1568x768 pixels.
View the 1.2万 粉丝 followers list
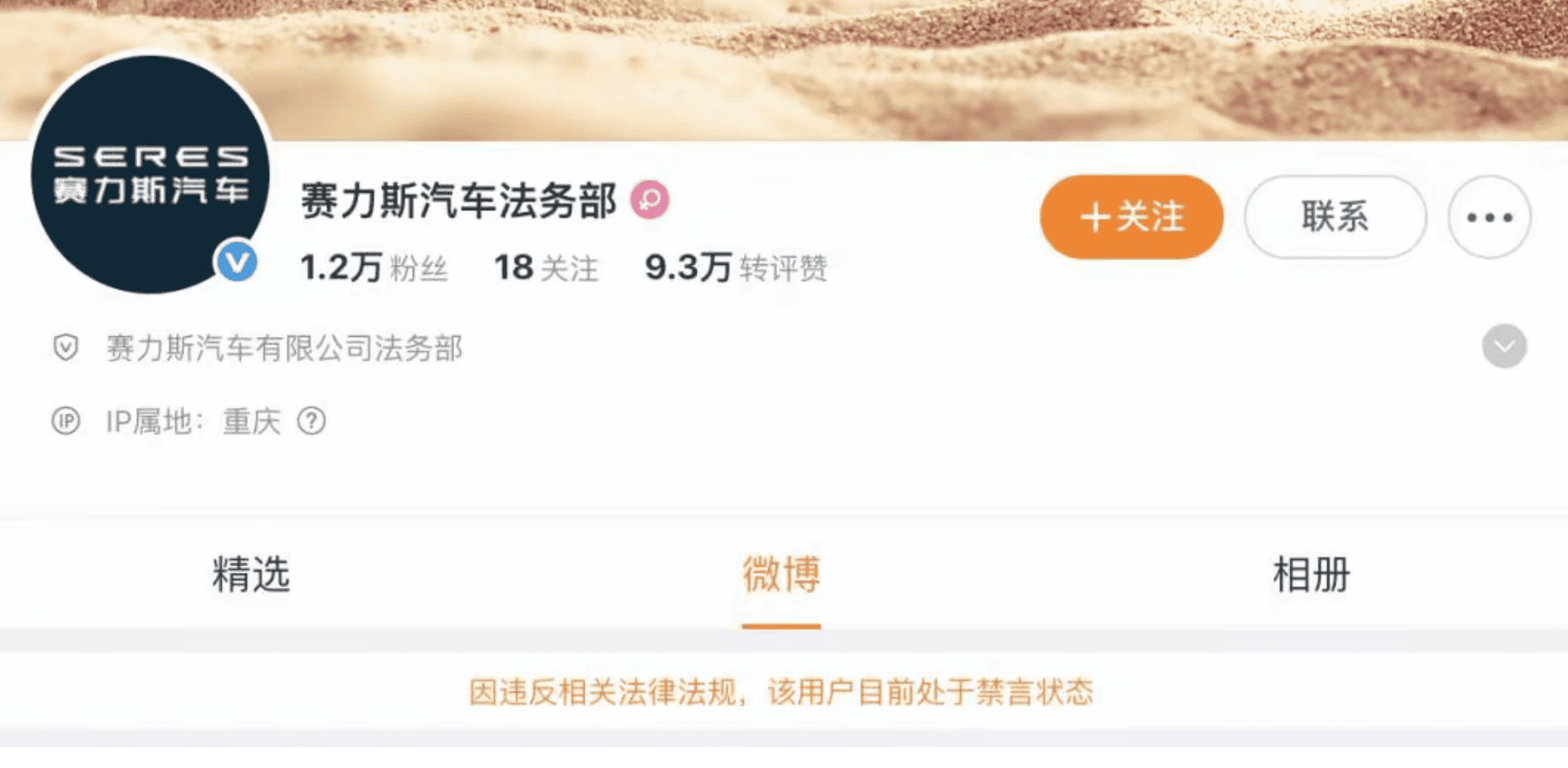[x=374, y=267]
